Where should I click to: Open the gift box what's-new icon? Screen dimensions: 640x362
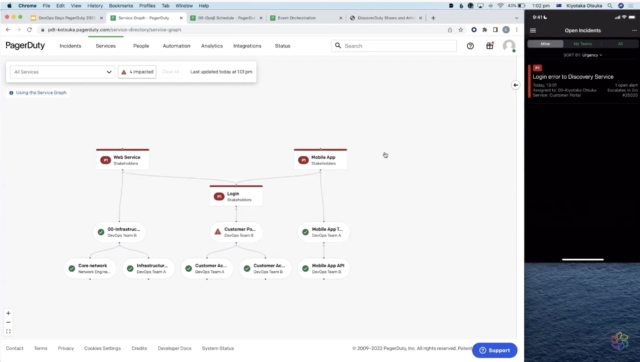click(490, 46)
